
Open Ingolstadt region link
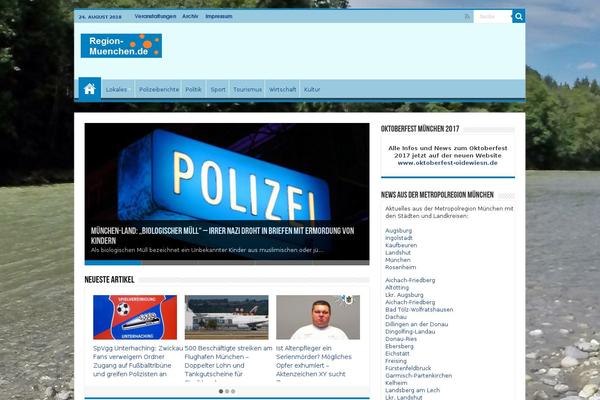[x=399, y=238]
